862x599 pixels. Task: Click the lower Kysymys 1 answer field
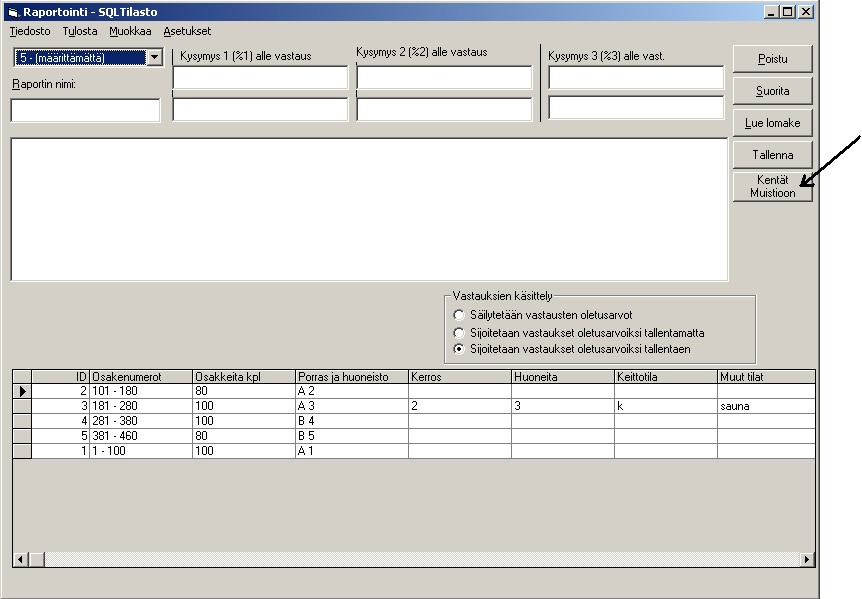[260, 109]
